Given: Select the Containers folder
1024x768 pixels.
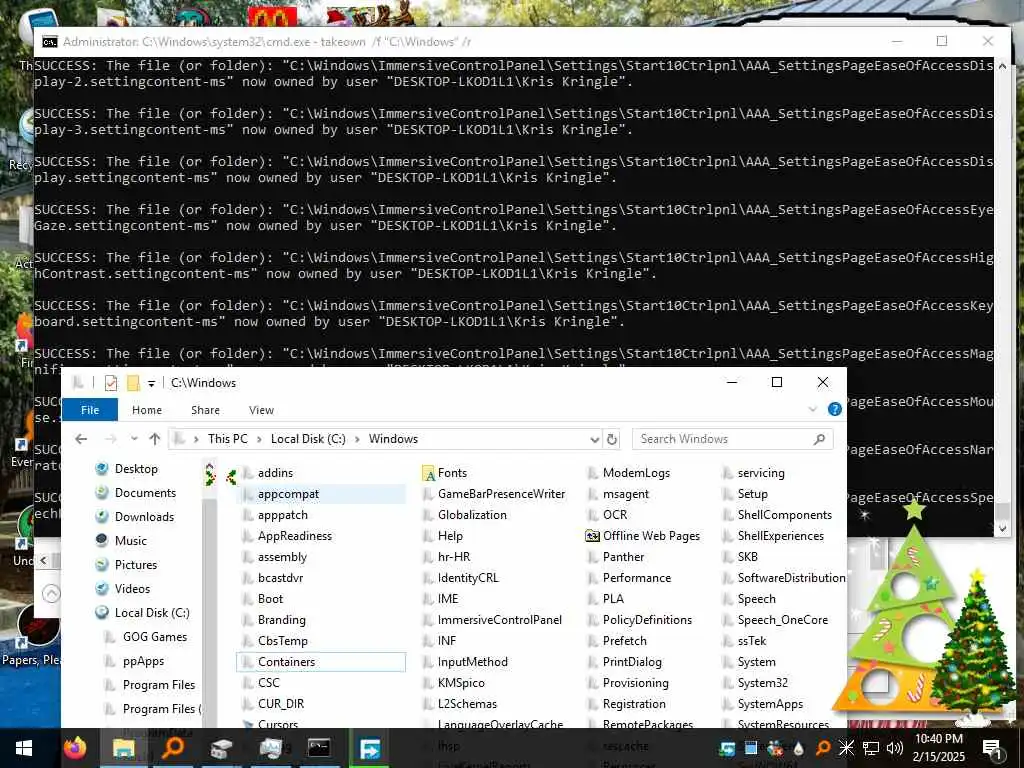Looking at the screenshot, I should tap(286, 662).
